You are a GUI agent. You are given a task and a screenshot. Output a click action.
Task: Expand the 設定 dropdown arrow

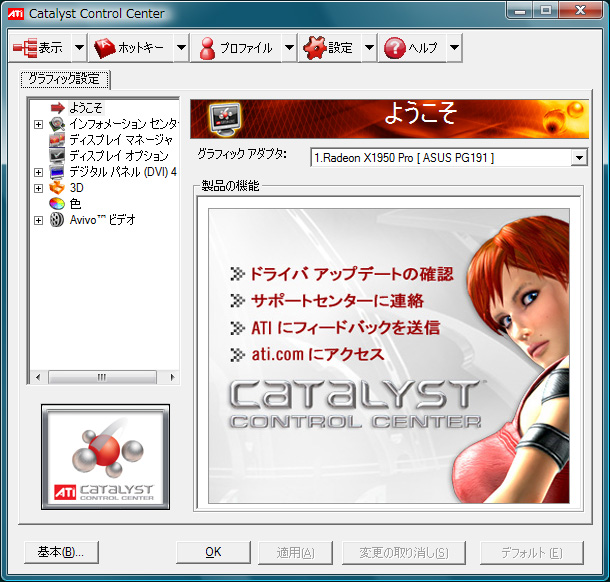pos(369,48)
